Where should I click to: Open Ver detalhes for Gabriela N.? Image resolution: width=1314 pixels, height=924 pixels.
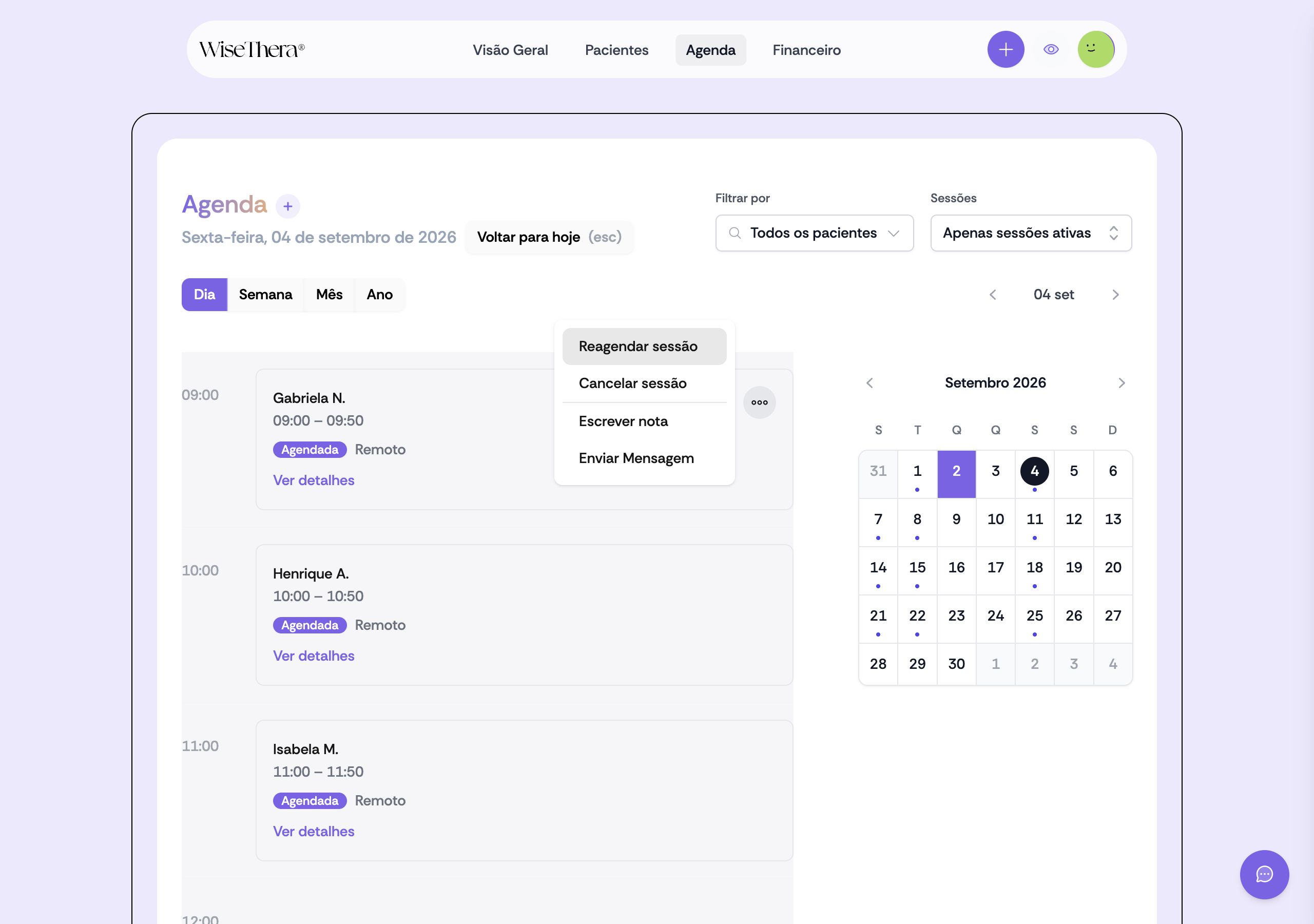coord(314,480)
